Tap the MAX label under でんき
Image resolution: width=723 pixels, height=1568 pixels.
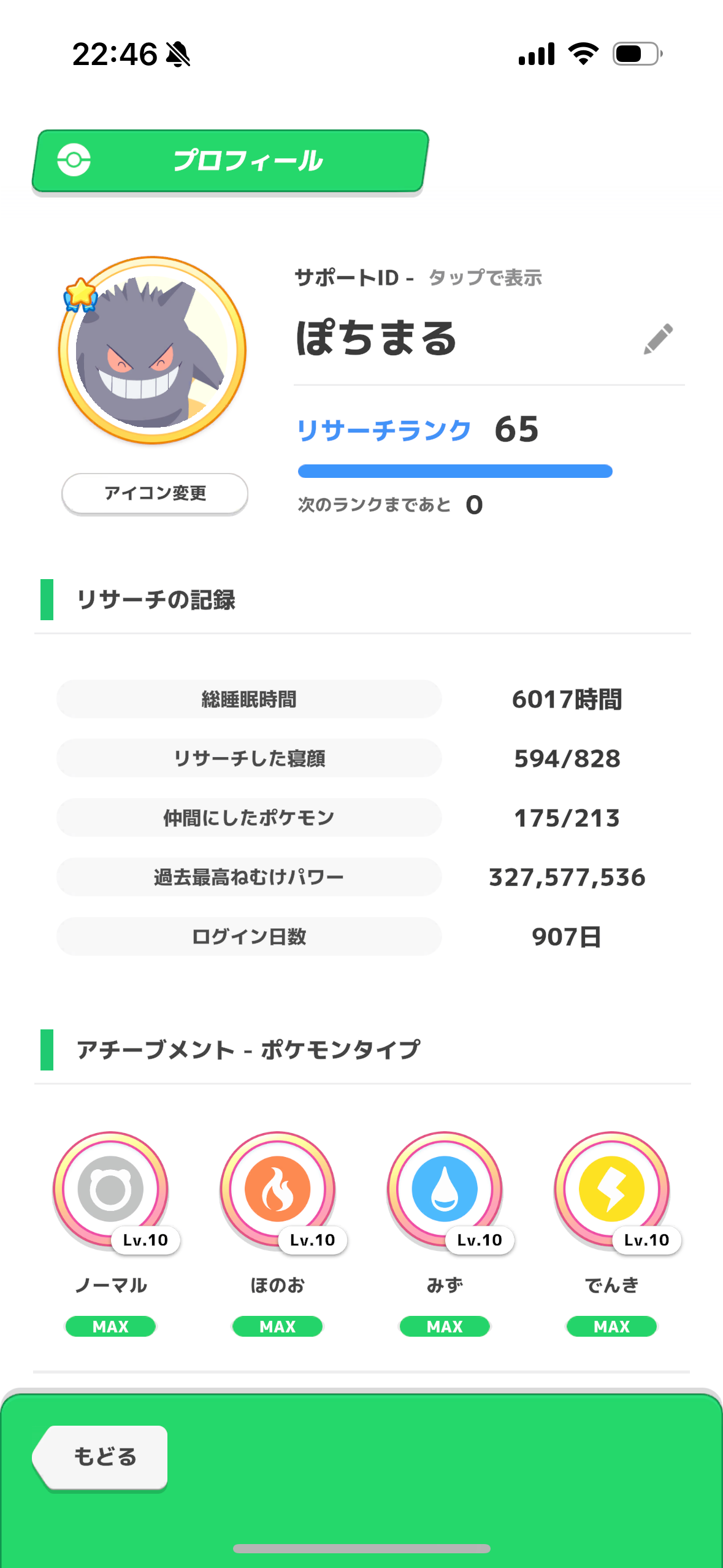[x=611, y=1326]
